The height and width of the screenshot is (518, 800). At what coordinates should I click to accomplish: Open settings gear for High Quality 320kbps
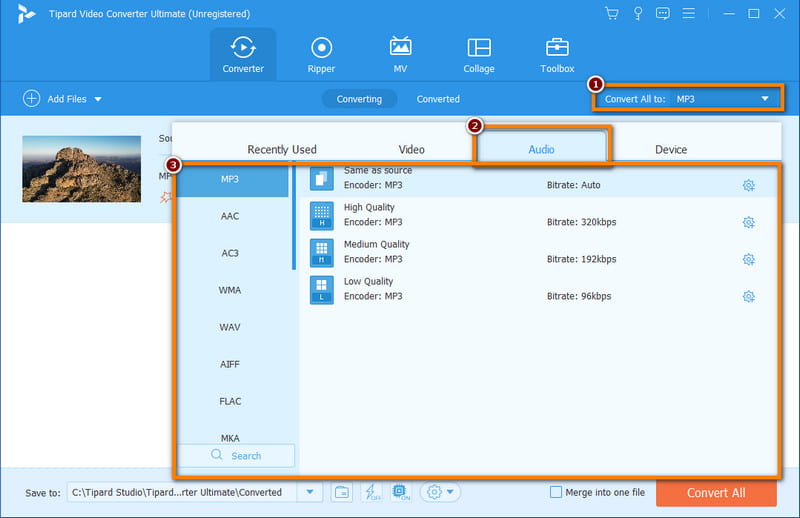(748, 222)
